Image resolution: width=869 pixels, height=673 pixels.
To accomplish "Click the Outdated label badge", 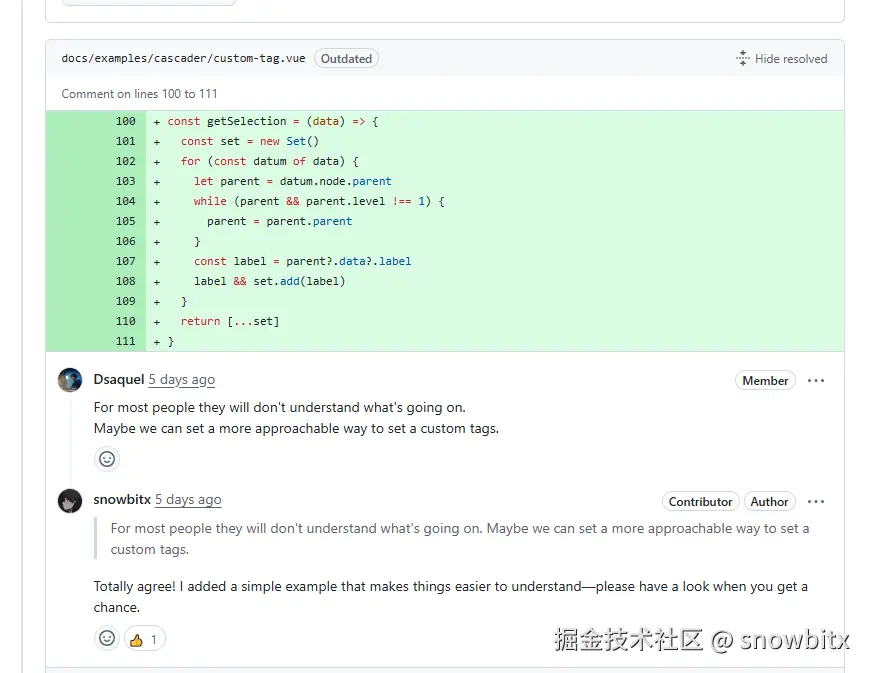I will coord(346,59).
